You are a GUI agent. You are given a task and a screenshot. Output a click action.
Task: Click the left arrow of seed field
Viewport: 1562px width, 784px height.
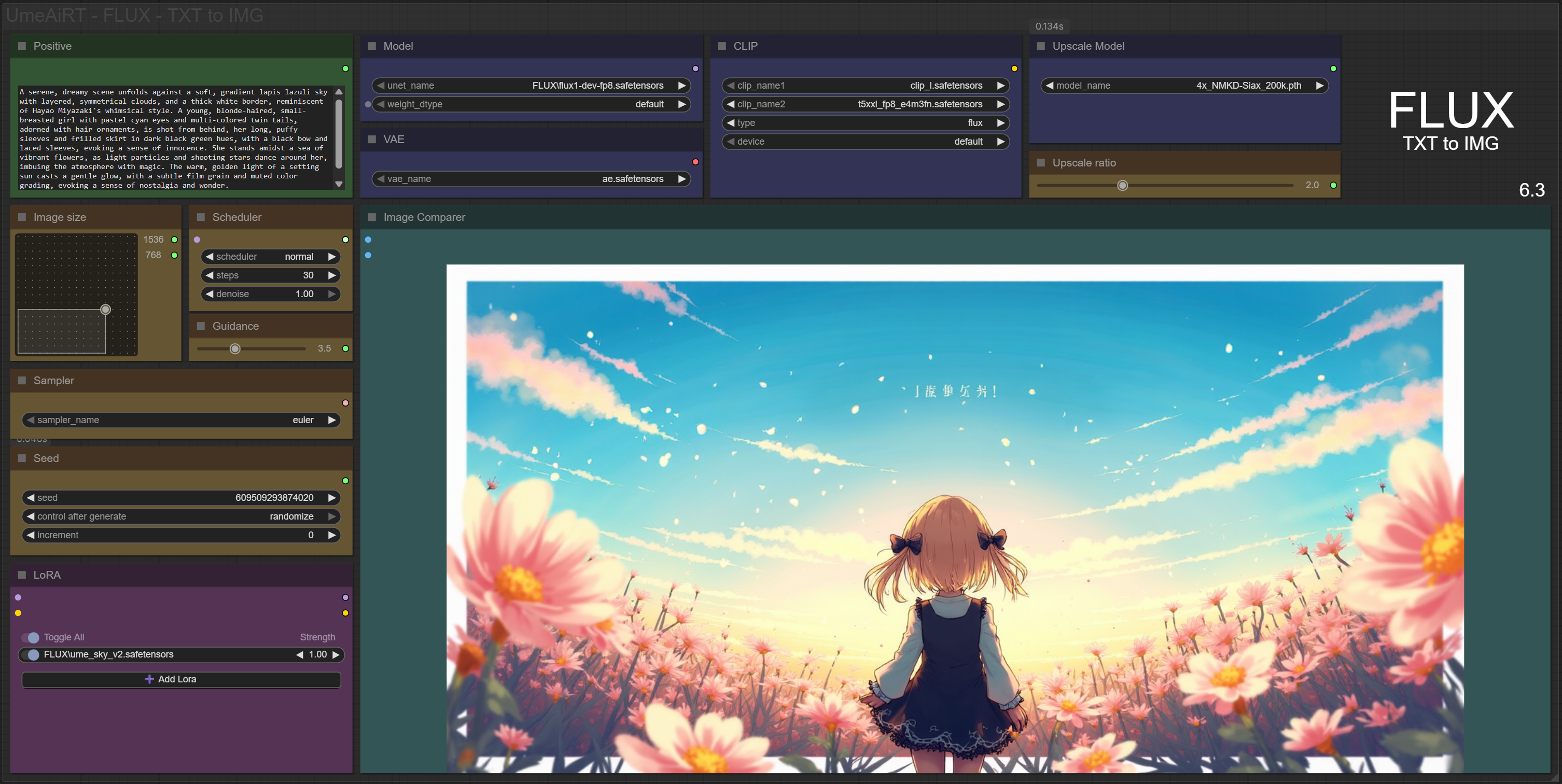(x=30, y=498)
